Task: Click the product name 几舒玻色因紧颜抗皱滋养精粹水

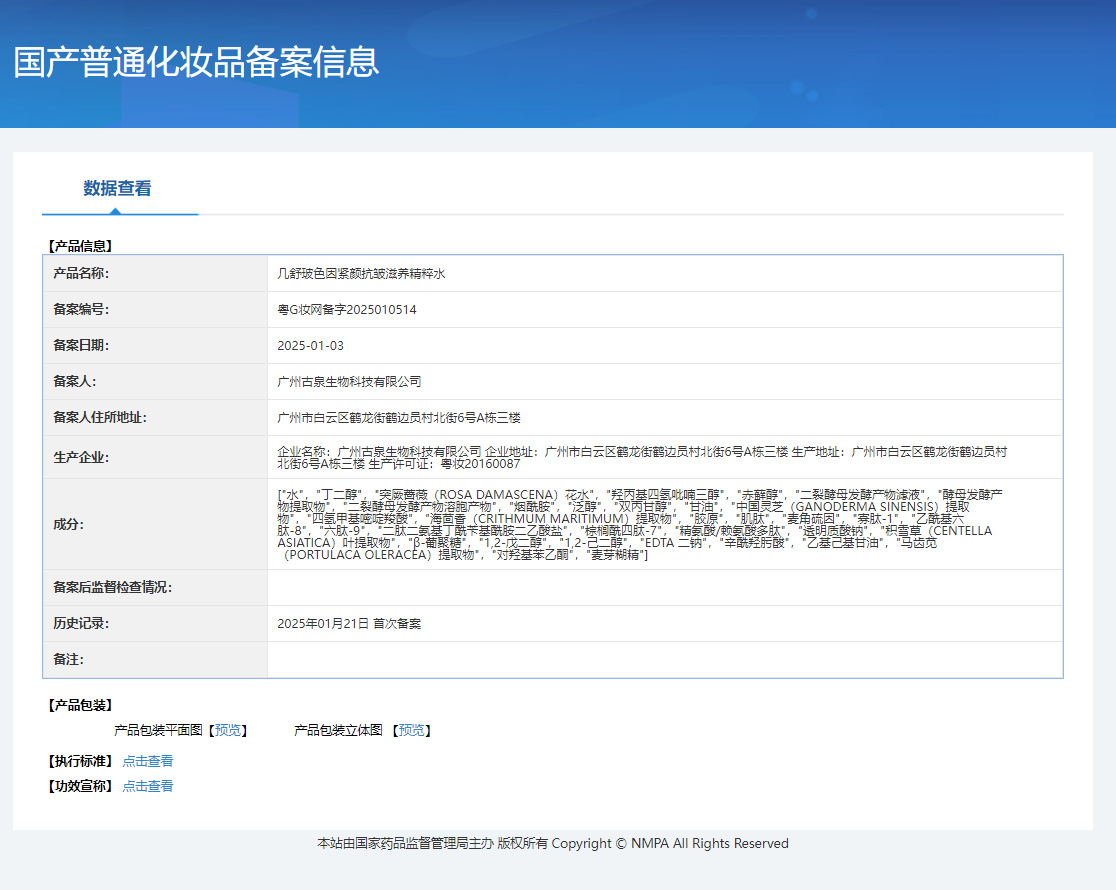Action: [361, 274]
